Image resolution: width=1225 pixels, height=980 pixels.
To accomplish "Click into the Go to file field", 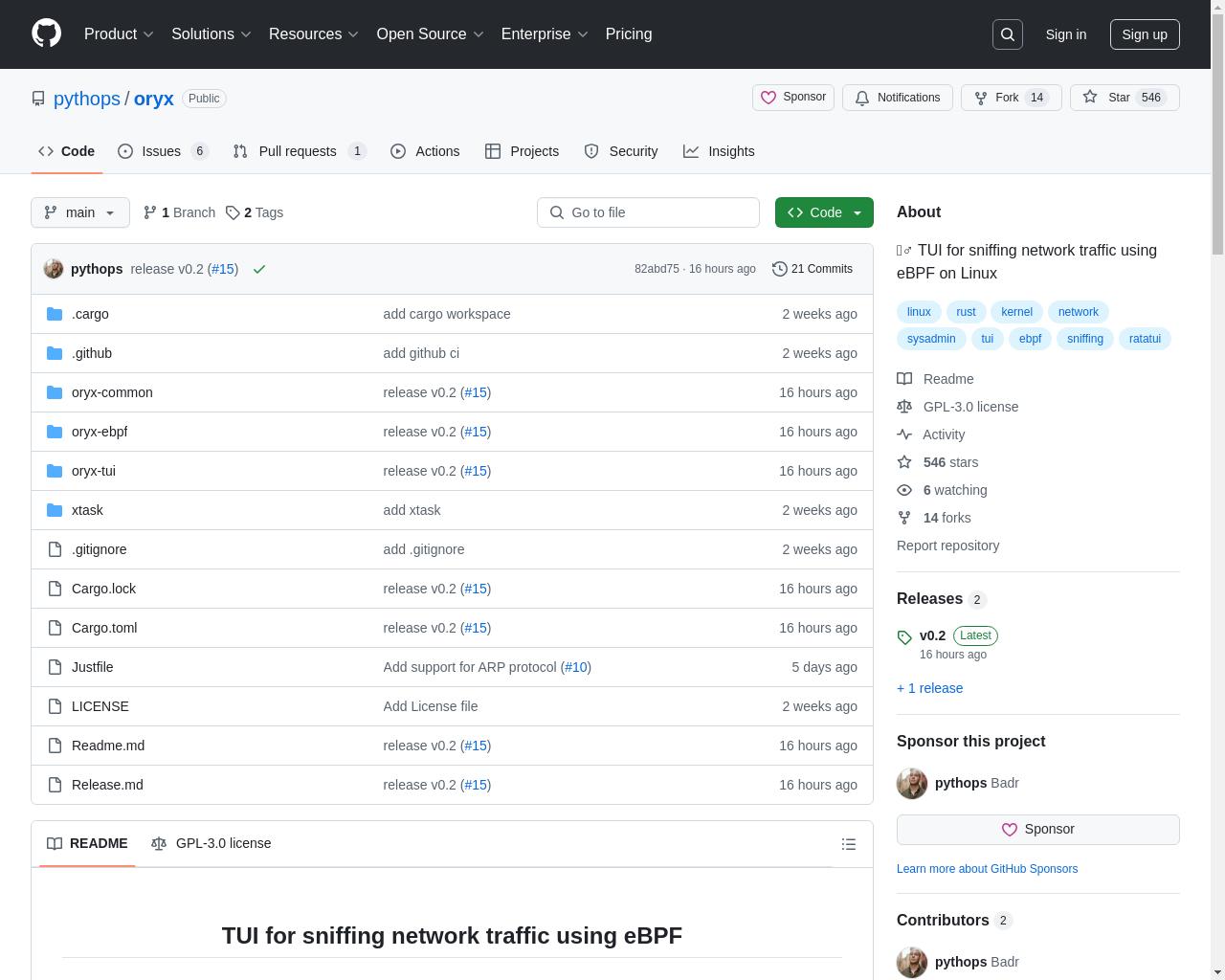I will pyautogui.click(x=648, y=212).
